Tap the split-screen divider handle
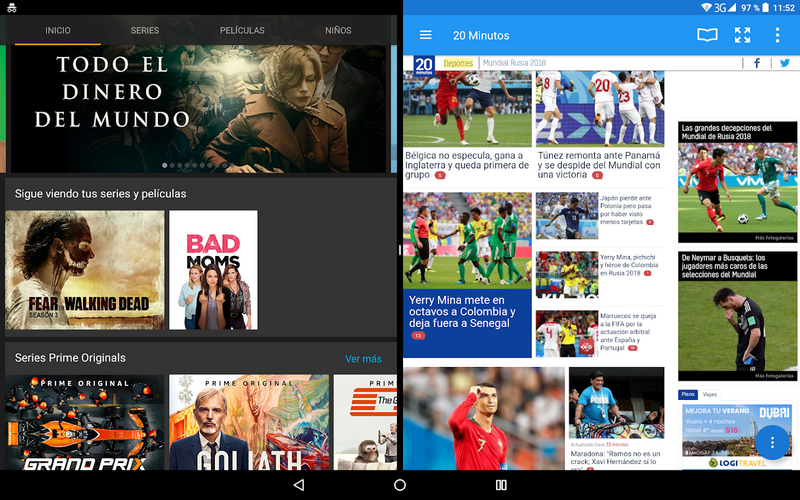Image resolution: width=800 pixels, height=500 pixels. pos(399,250)
